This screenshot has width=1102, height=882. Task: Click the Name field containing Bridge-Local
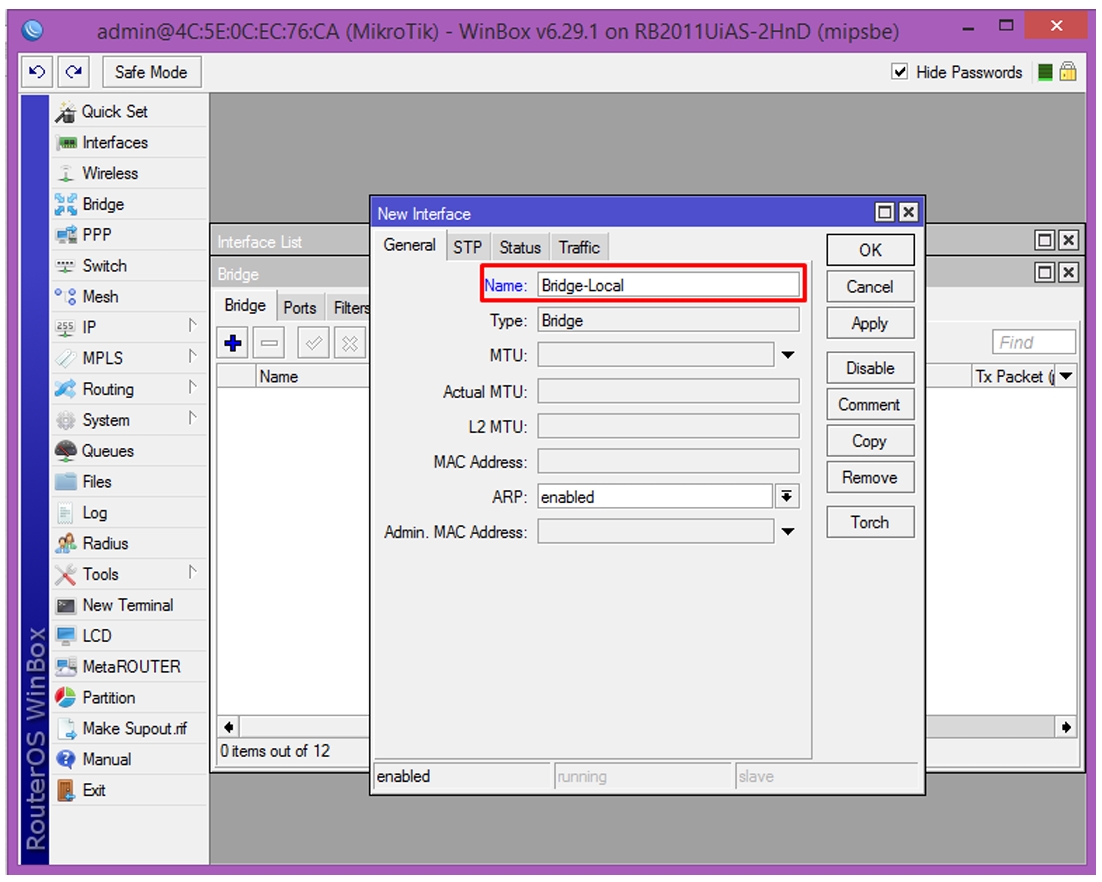tap(668, 285)
